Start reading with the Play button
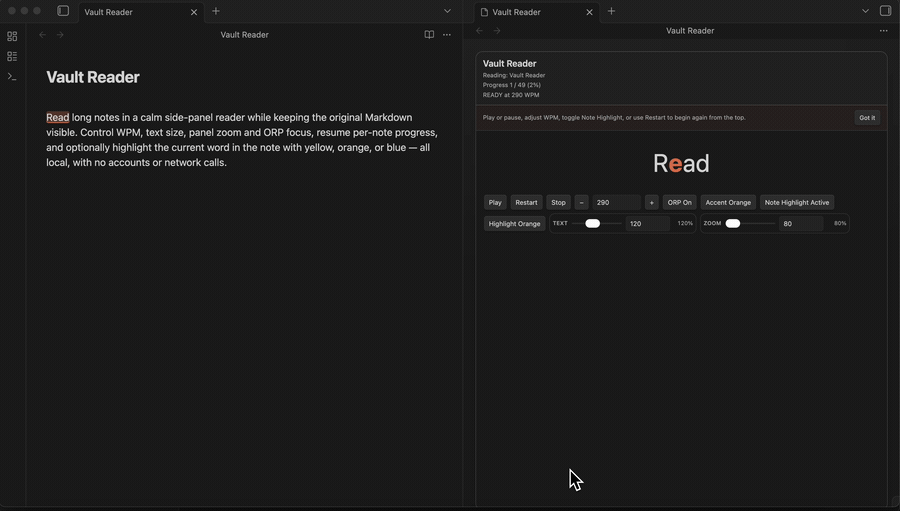 coord(495,202)
